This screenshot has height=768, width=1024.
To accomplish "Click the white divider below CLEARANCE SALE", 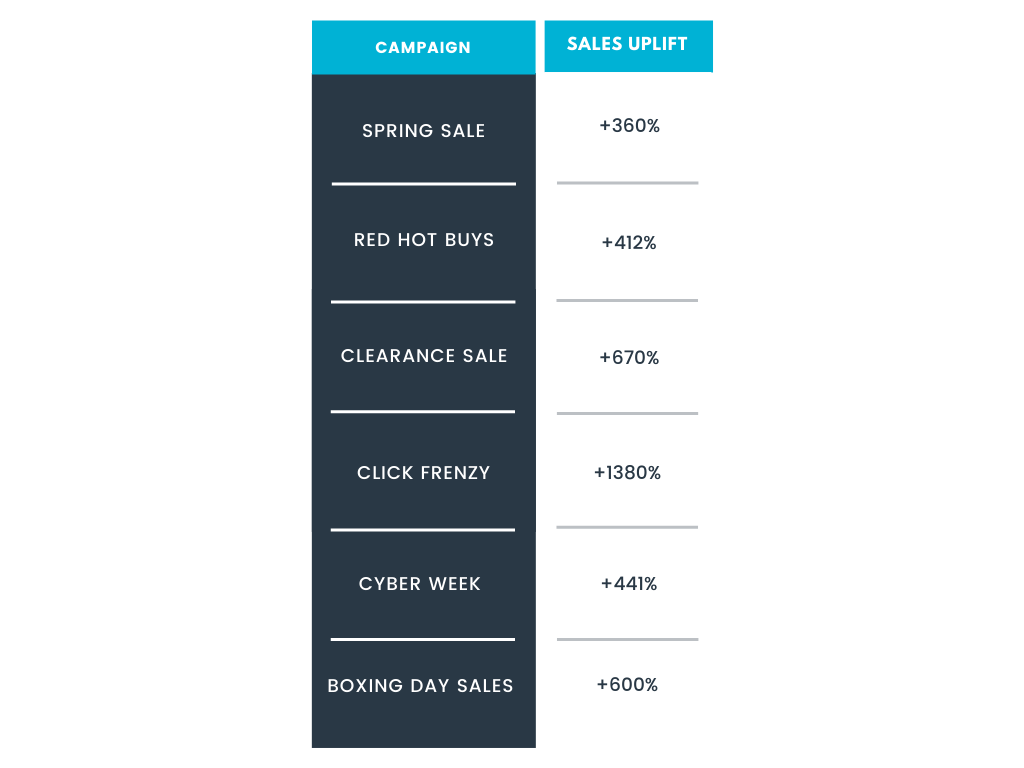I will [423, 411].
